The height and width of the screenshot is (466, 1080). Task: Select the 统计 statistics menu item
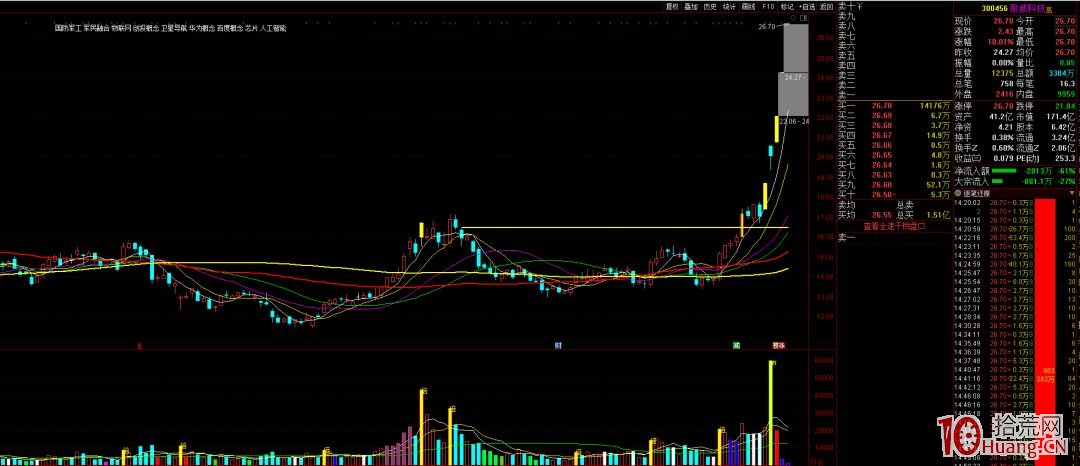click(729, 6)
